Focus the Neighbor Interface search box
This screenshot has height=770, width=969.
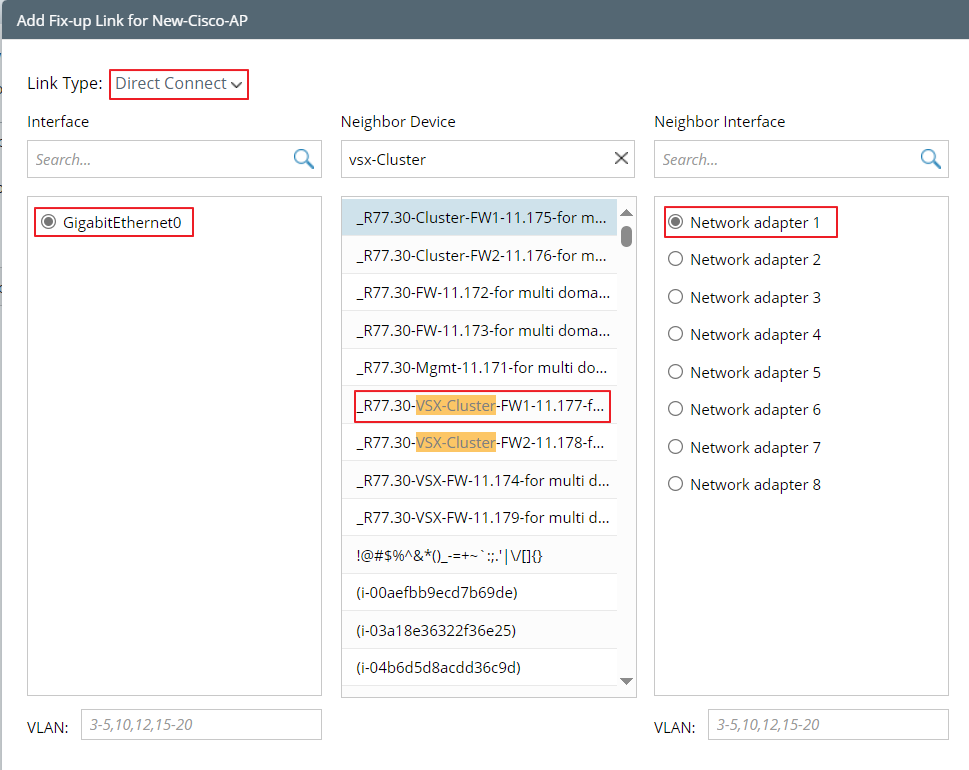click(786, 159)
